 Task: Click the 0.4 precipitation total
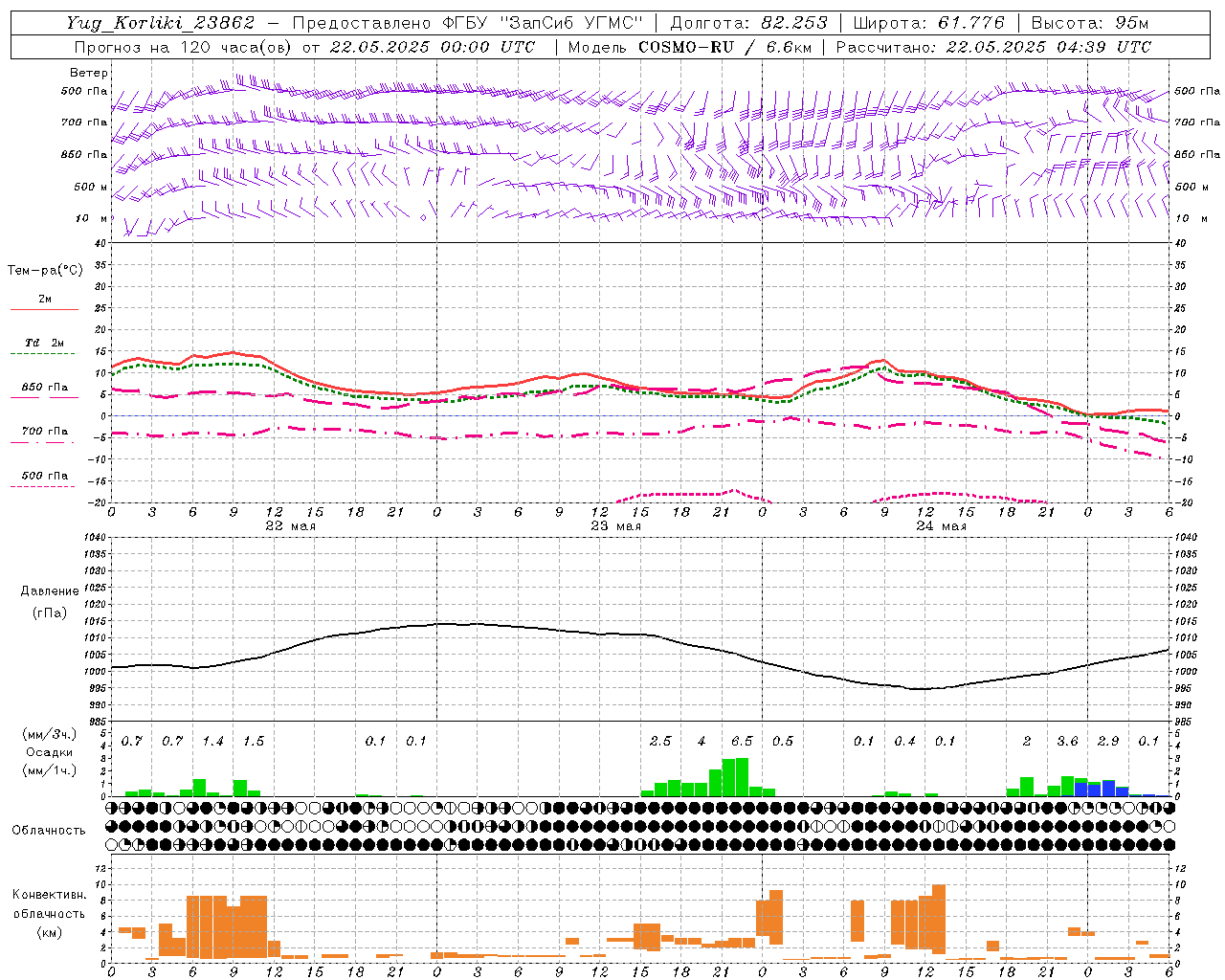click(x=904, y=742)
